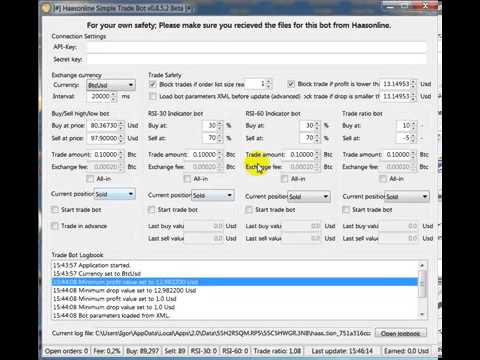Click Trade ratio bot Last buy value field
Screen dimensions: 480x360
tap(399, 226)
